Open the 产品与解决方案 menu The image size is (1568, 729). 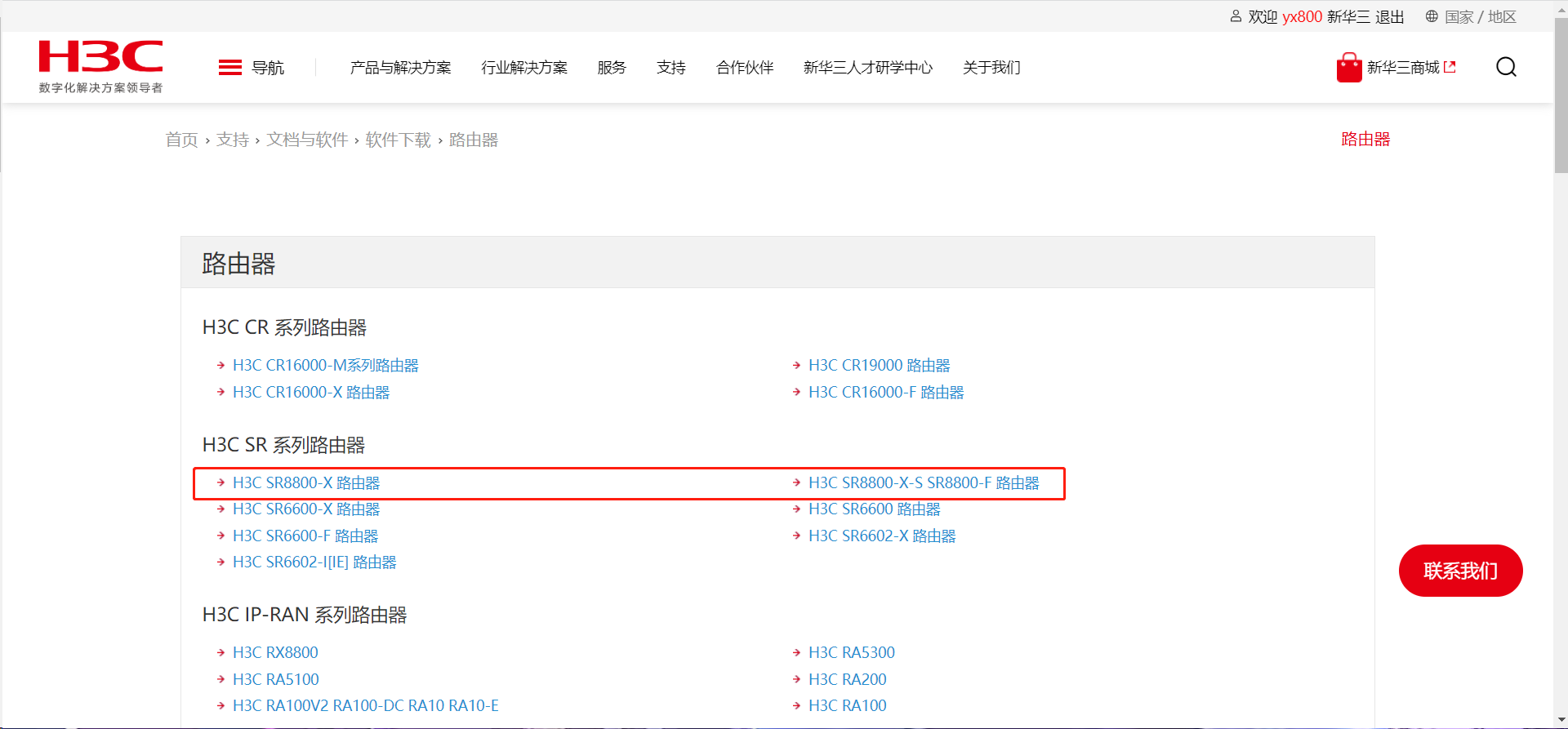click(400, 68)
